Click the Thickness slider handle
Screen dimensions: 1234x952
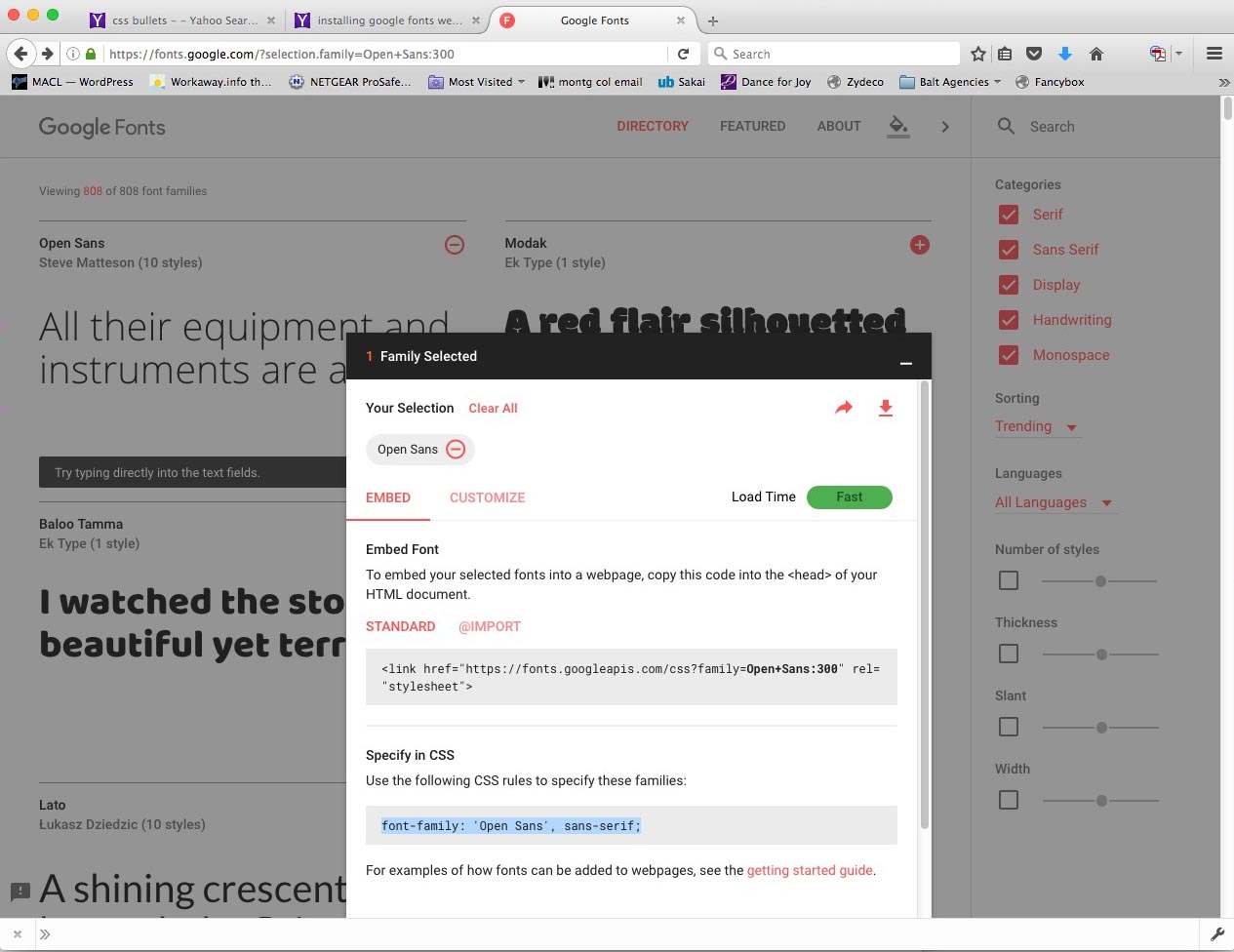point(1101,654)
